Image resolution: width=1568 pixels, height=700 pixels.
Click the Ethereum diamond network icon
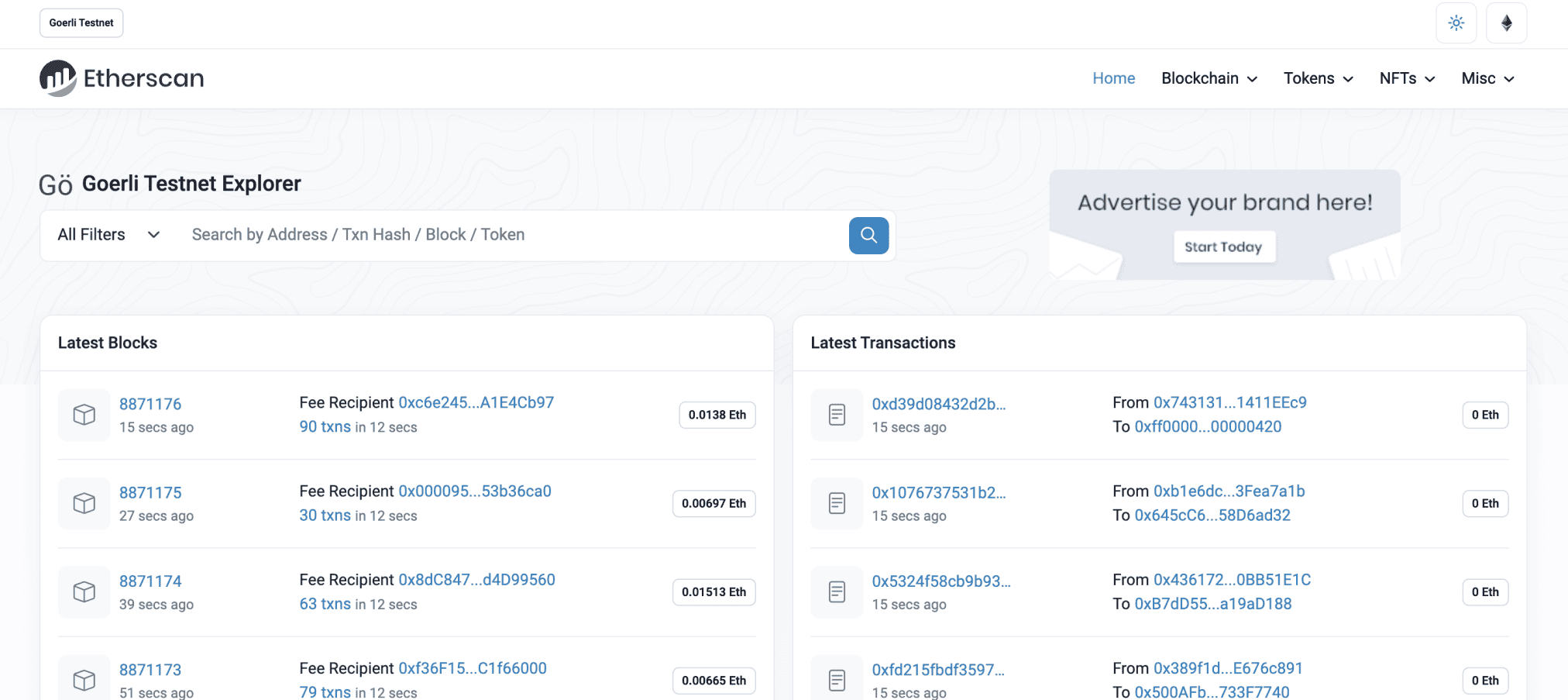tap(1506, 23)
